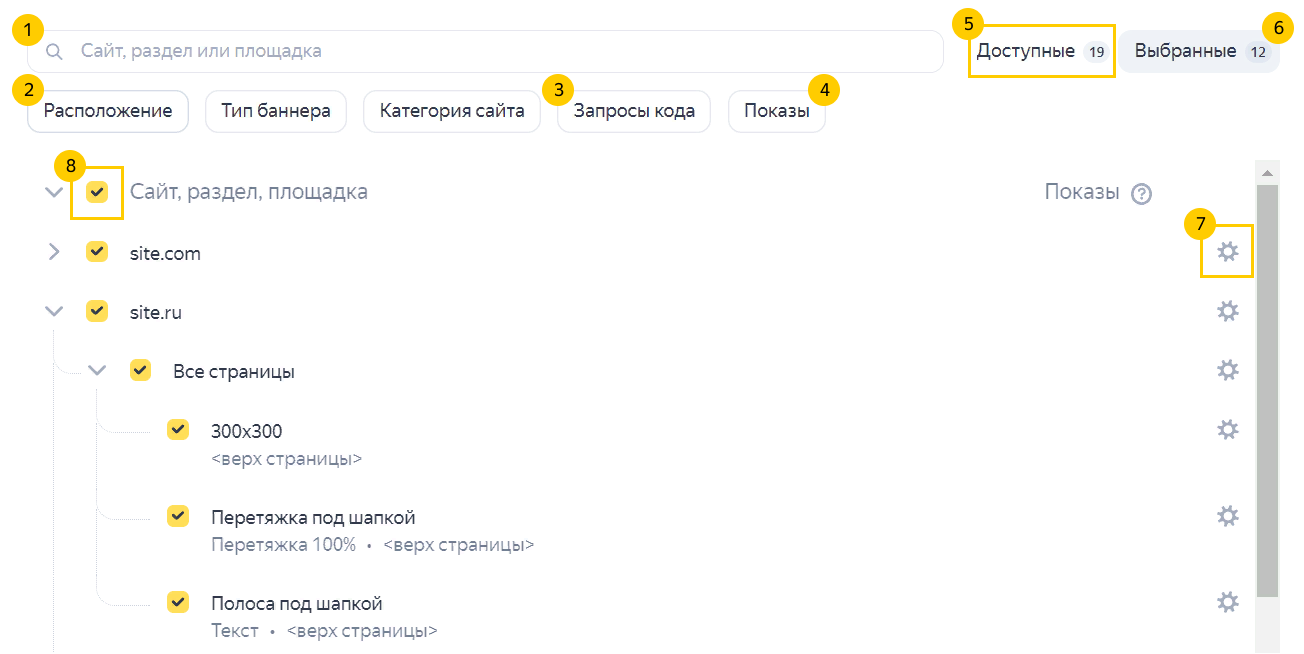Open the Расположение filter
Image resolution: width=1304 pixels, height=654 pixels.
coord(108,111)
